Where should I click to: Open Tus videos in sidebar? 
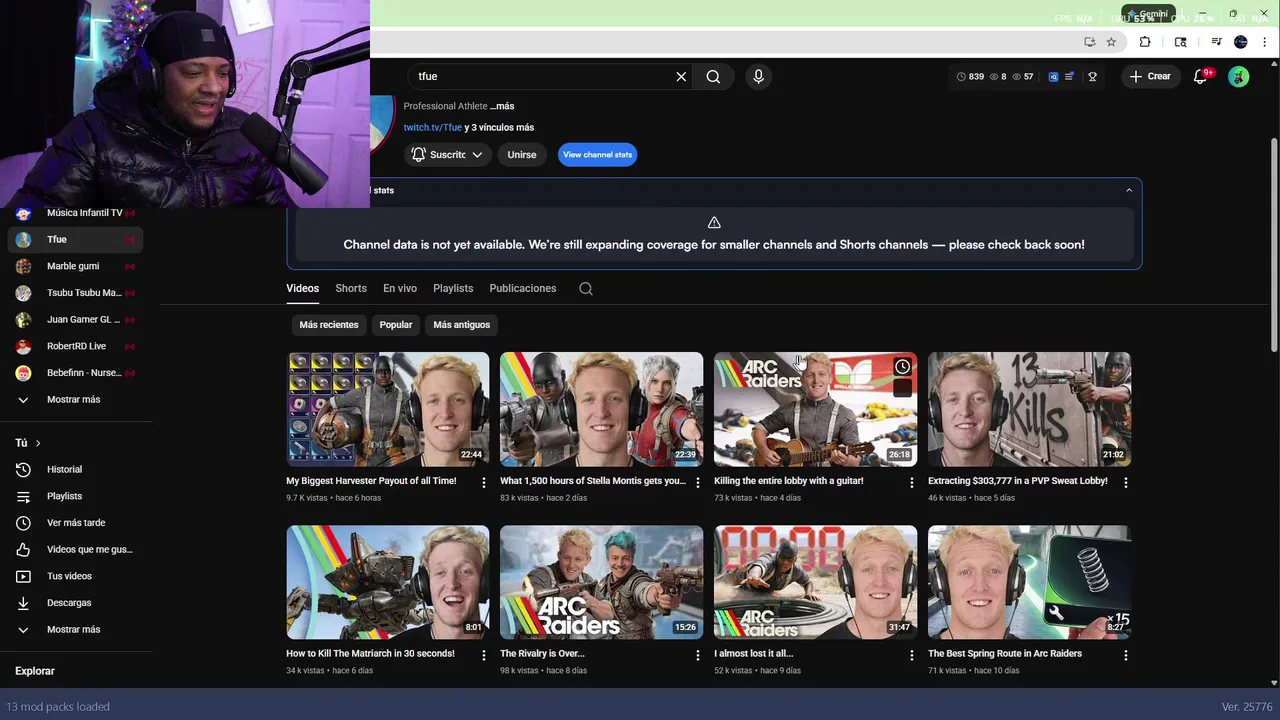click(x=76, y=576)
